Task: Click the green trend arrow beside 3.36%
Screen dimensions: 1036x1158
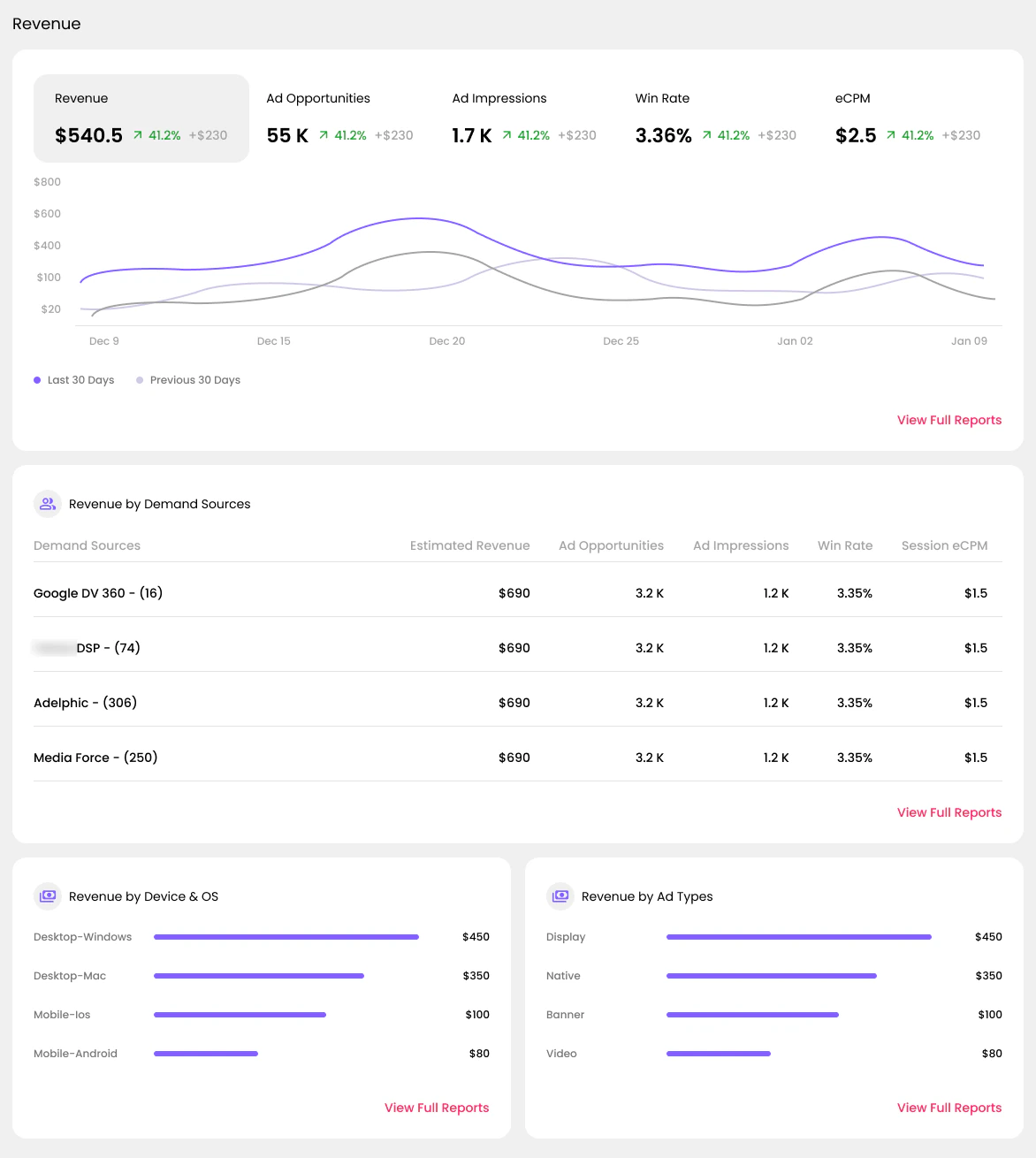Action: coord(707,135)
